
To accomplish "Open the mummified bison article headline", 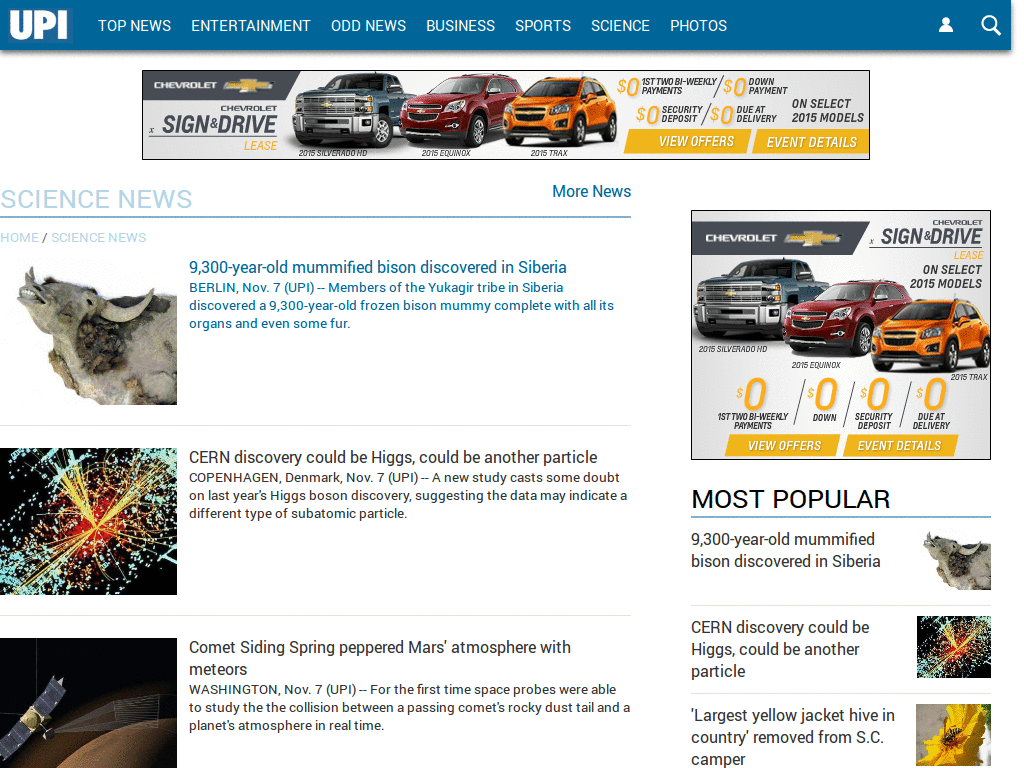I will point(377,267).
